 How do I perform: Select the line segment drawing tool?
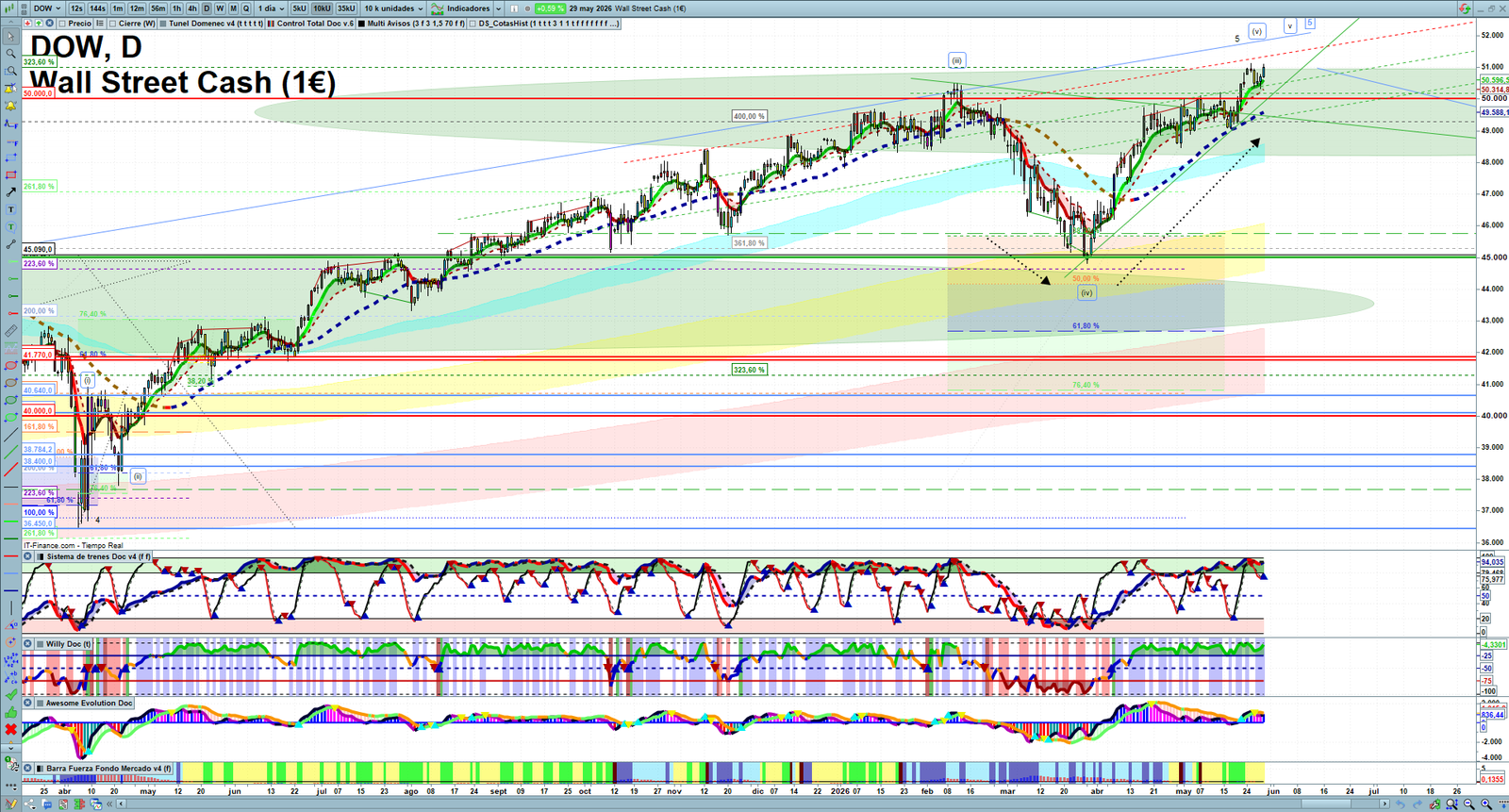(11, 244)
